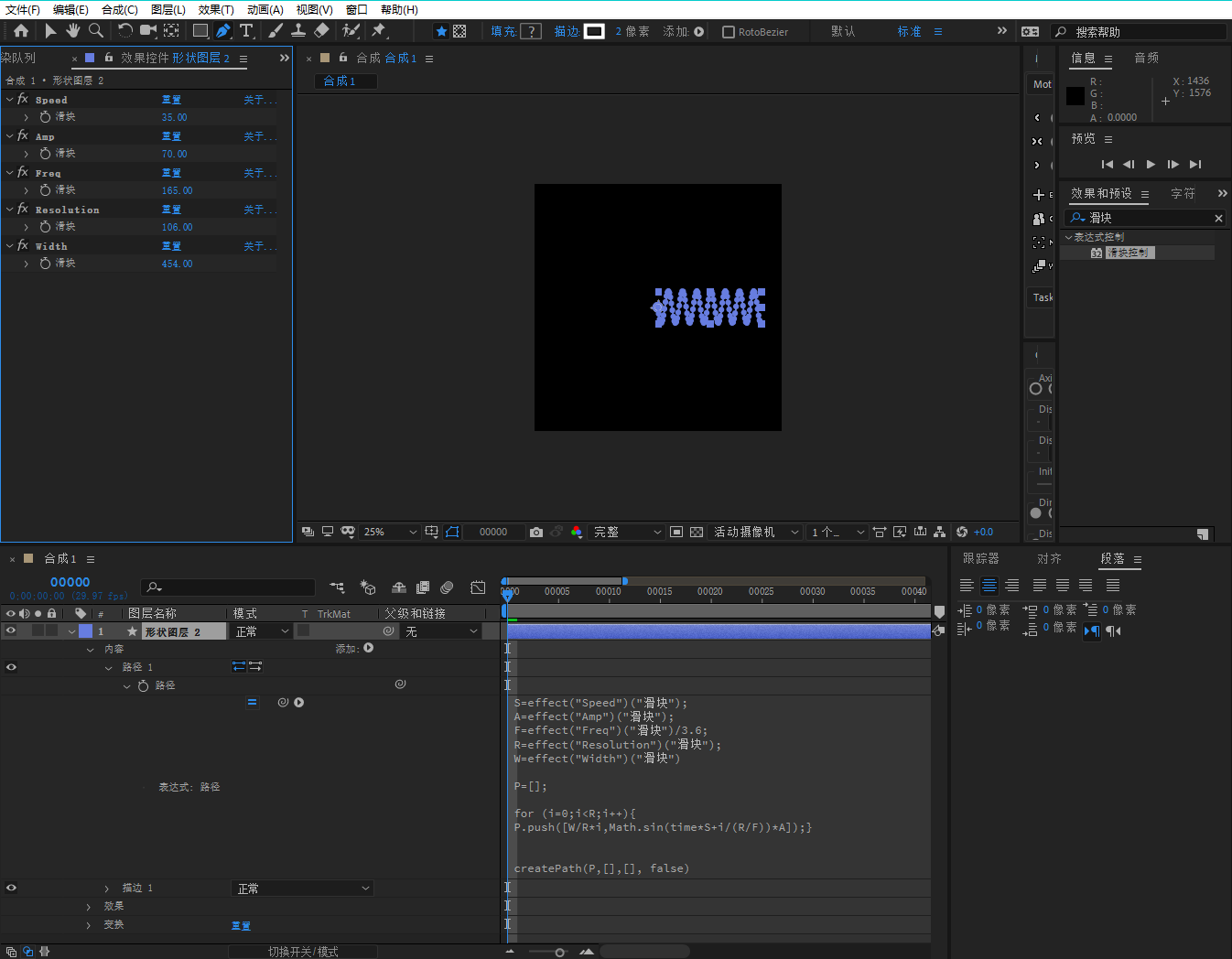Select the Puppet Pin tool
This screenshot has width=1232, height=959.
[x=378, y=31]
